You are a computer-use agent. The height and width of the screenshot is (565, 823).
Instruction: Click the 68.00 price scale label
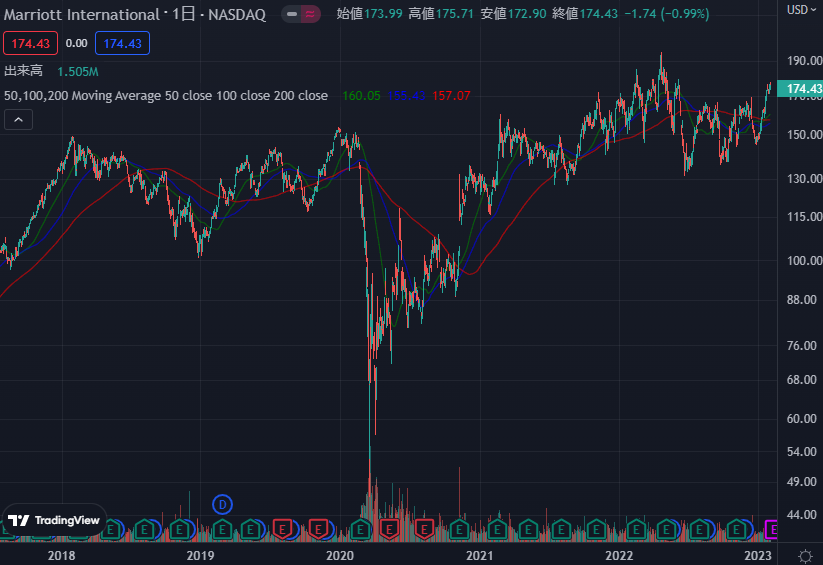pos(801,380)
